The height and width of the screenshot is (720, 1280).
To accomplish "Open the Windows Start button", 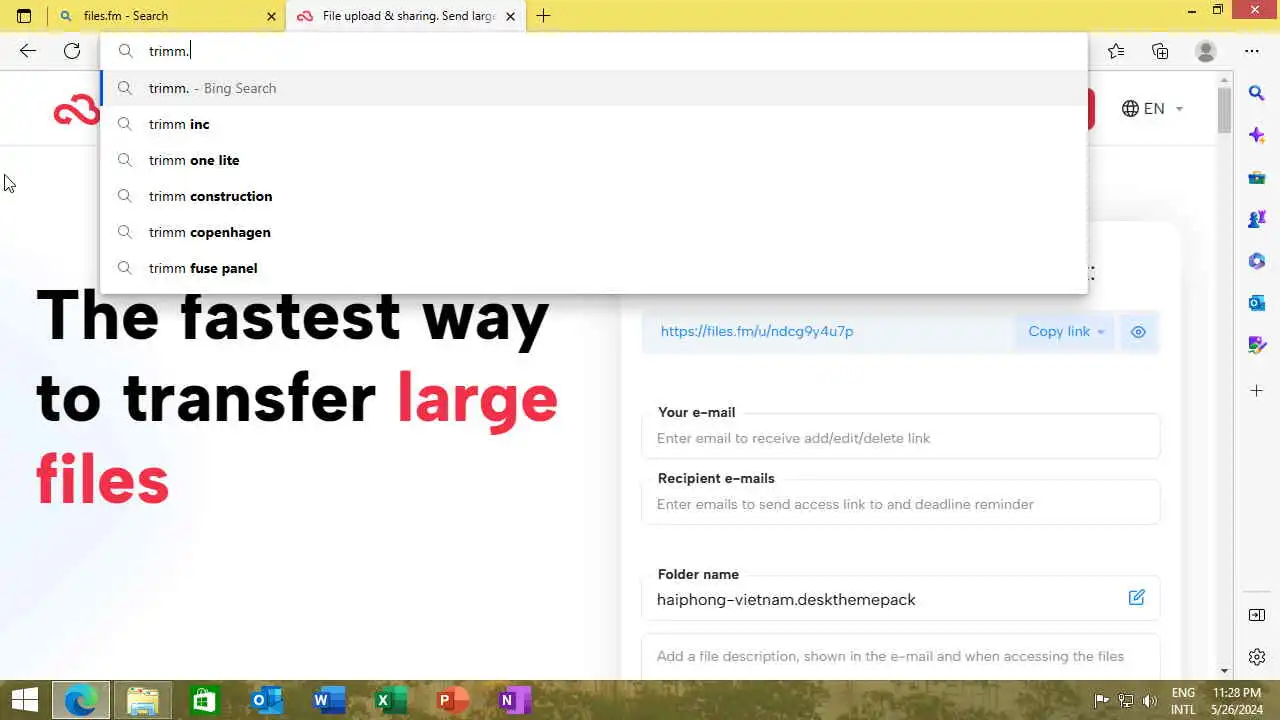I will [24, 700].
